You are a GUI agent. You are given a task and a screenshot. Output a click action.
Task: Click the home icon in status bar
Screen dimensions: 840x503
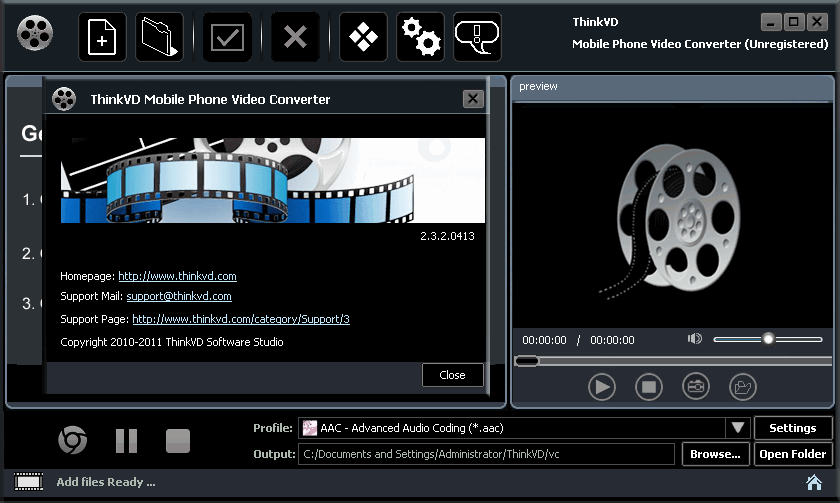point(814,483)
